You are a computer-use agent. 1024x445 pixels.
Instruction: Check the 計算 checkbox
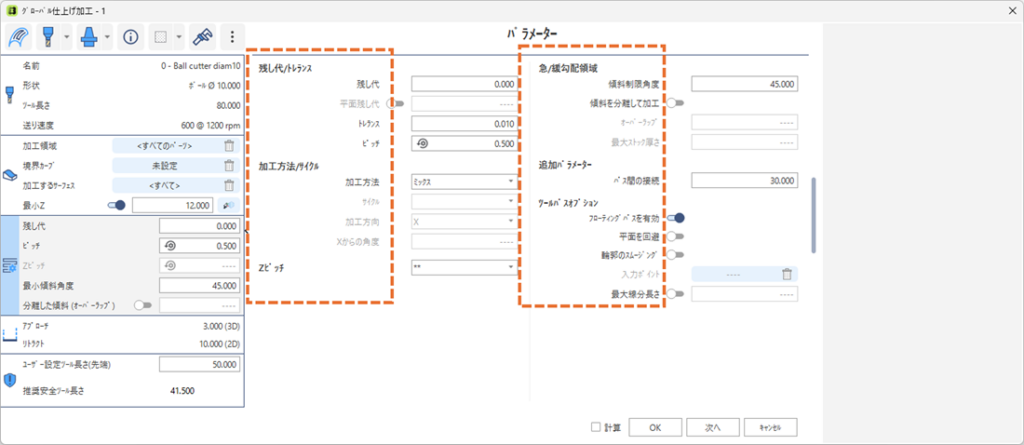596,426
